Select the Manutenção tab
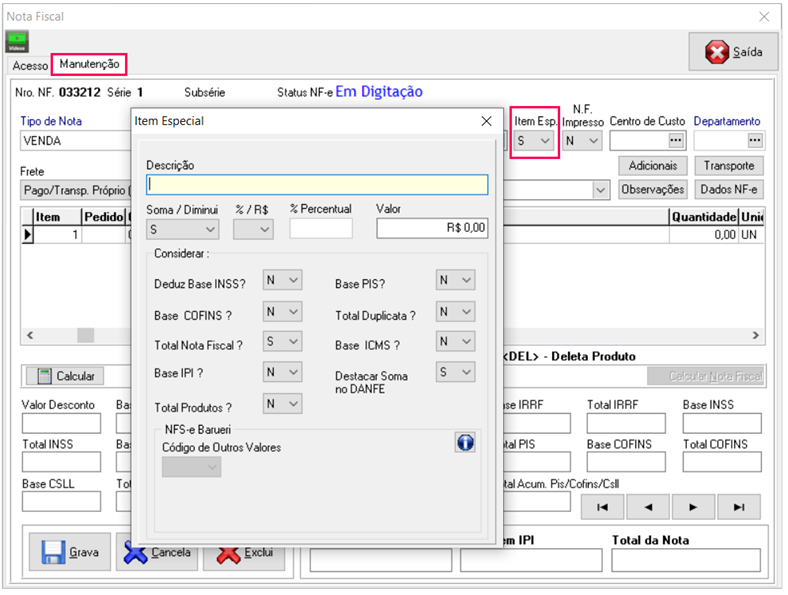Image resolution: width=788 pixels, height=595 pixels. click(89, 64)
